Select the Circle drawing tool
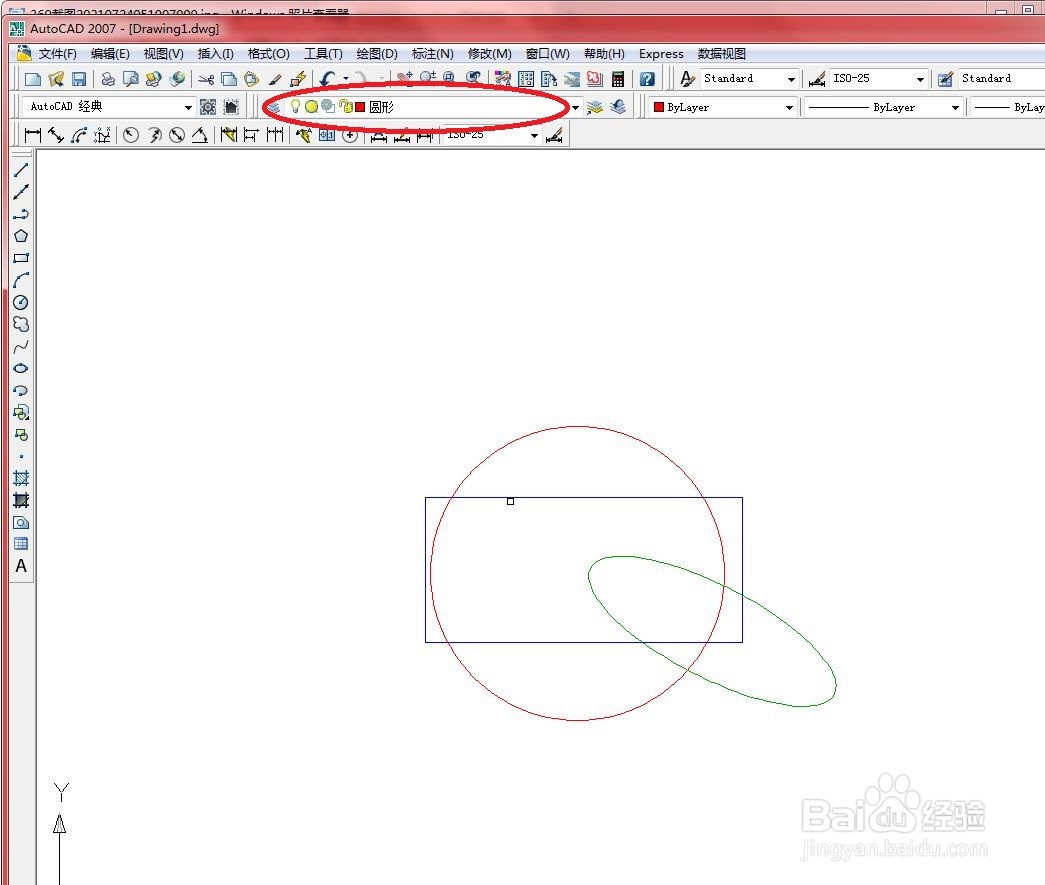Image resolution: width=1045 pixels, height=885 pixels. click(21, 303)
